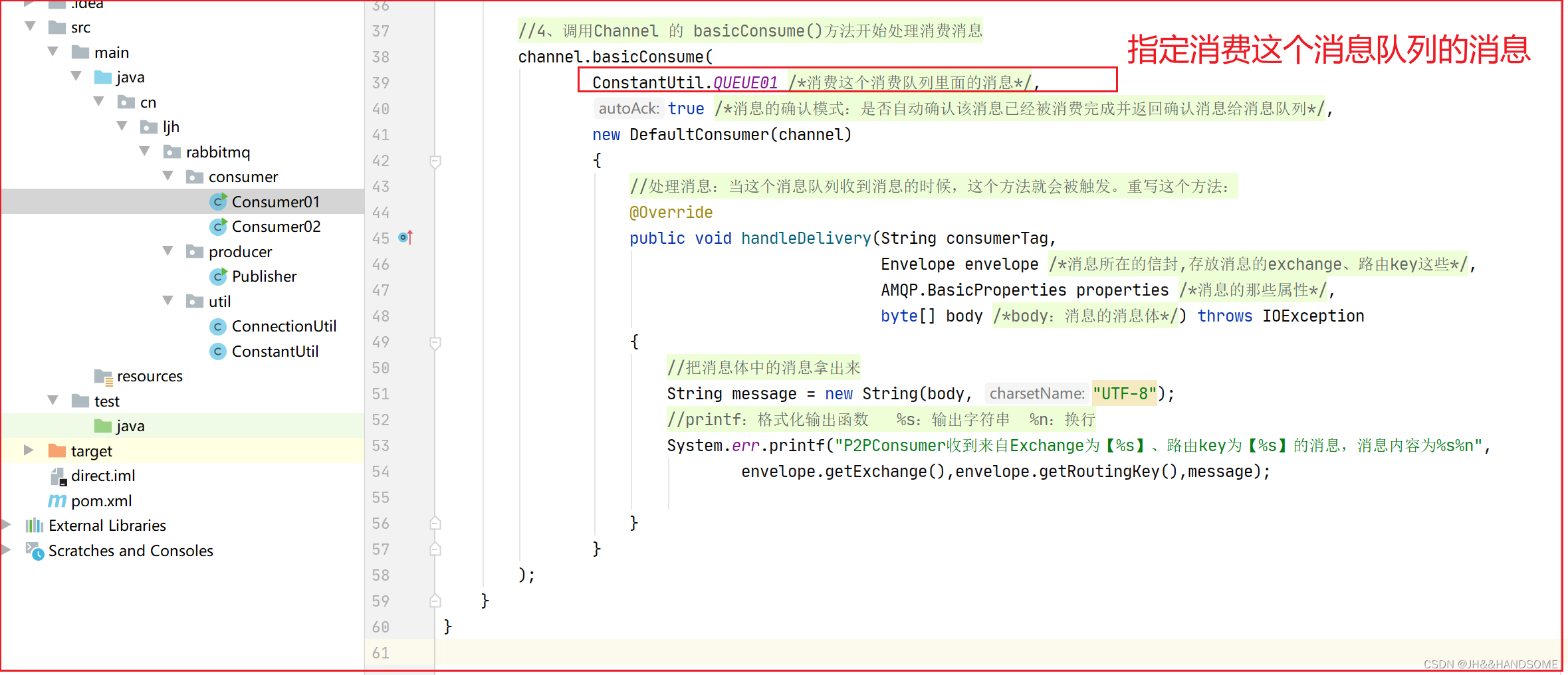Toggle code fold end marker at line 57

coord(435,549)
